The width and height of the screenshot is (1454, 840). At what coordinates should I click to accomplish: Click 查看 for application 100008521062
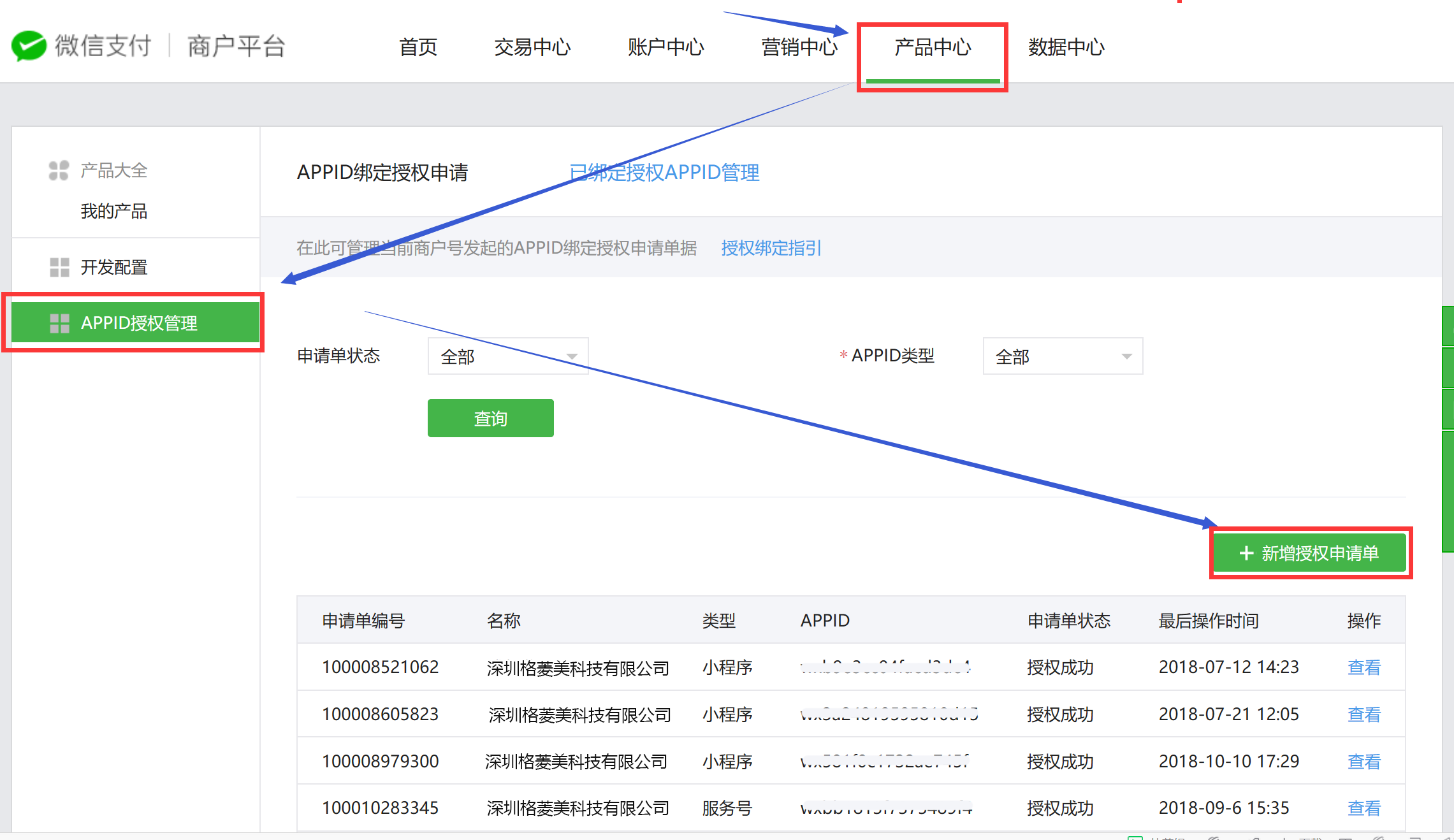(x=1364, y=667)
